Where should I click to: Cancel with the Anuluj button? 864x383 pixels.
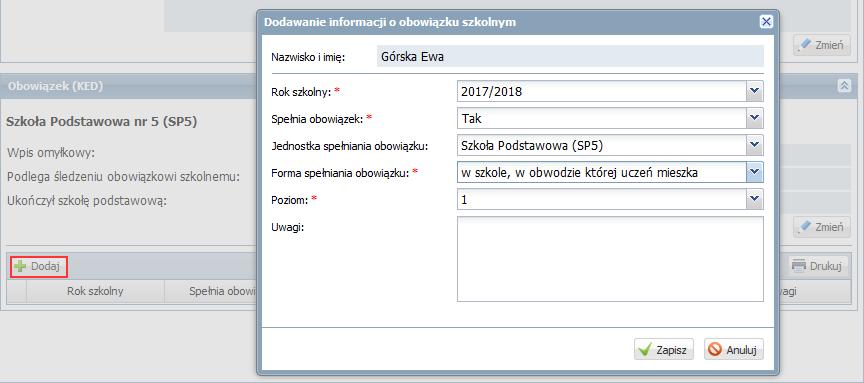pyautogui.click(x=734, y=349)
